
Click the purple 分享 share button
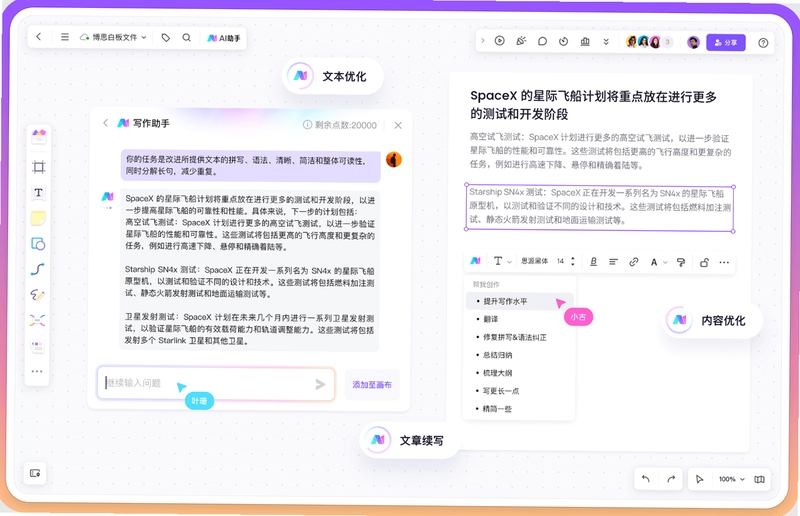[x=726, y=43]
